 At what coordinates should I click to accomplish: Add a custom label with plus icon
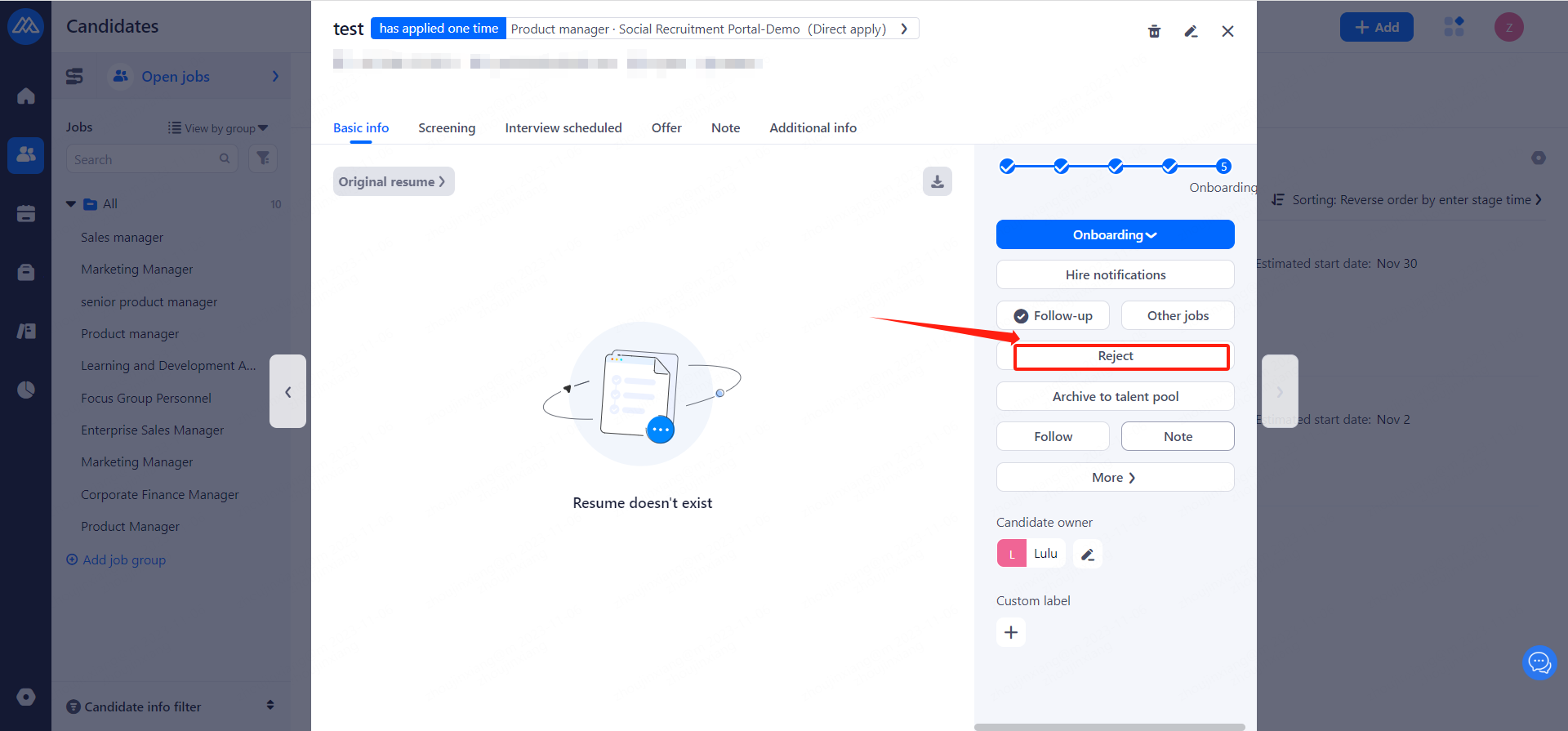[1011, 632]
